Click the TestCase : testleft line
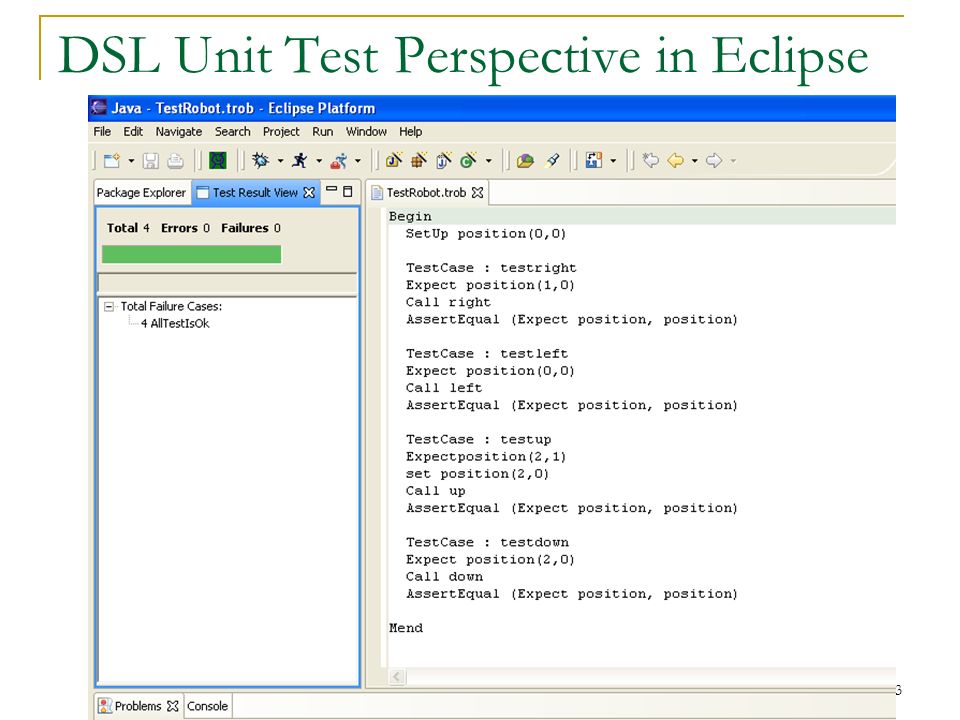960x720 pixels. (487, 353)
